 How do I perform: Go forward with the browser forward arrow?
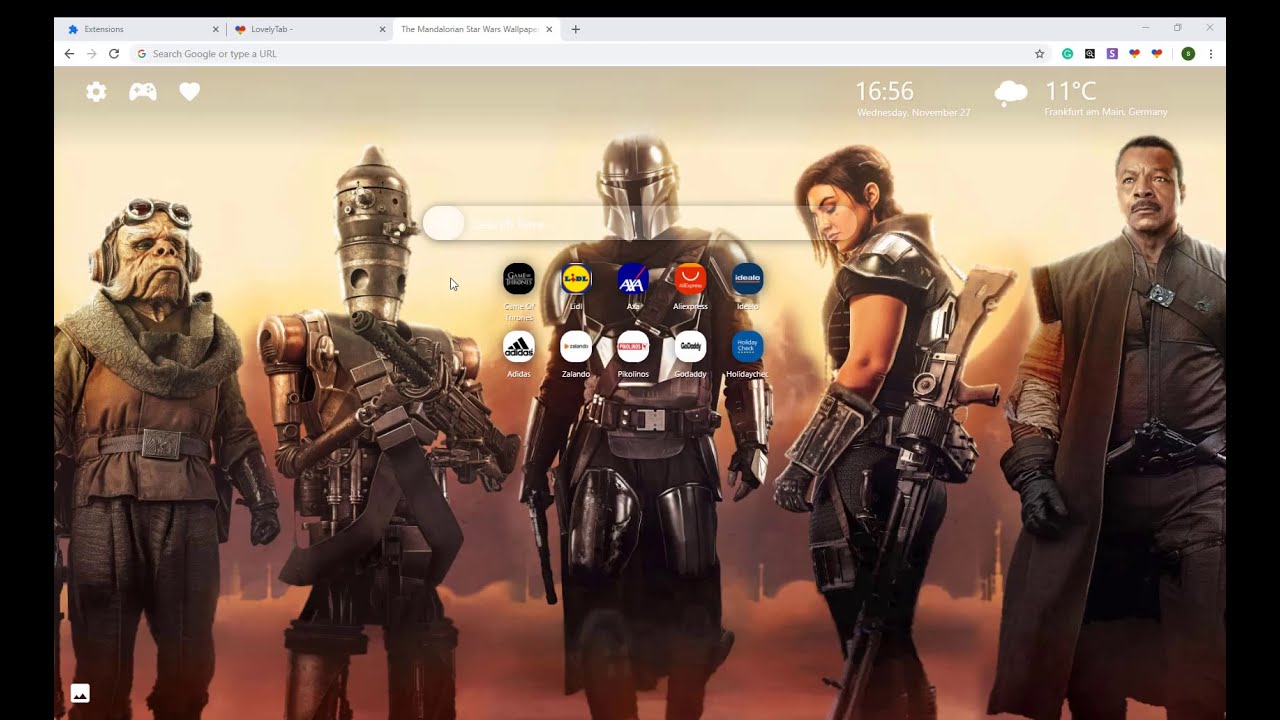(91, 54)
